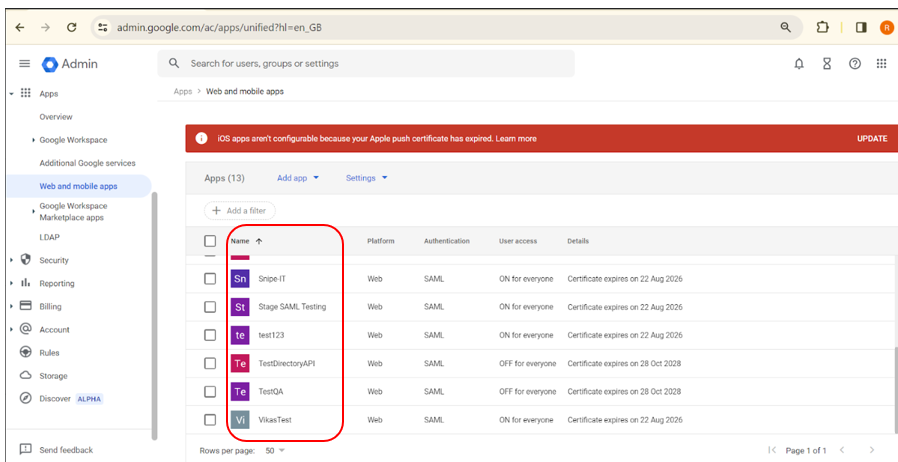Open Storage in the sidebar
898x462 pixels.
pos(53,376)
